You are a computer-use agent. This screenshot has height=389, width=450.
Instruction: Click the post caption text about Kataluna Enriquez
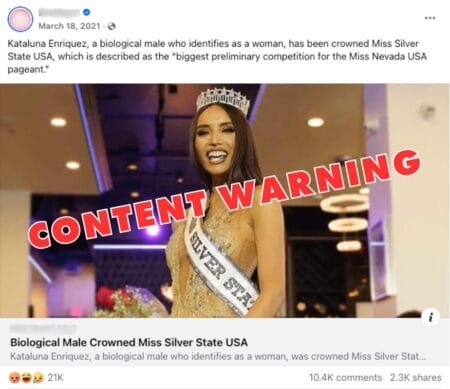click(x=217, y=56)
